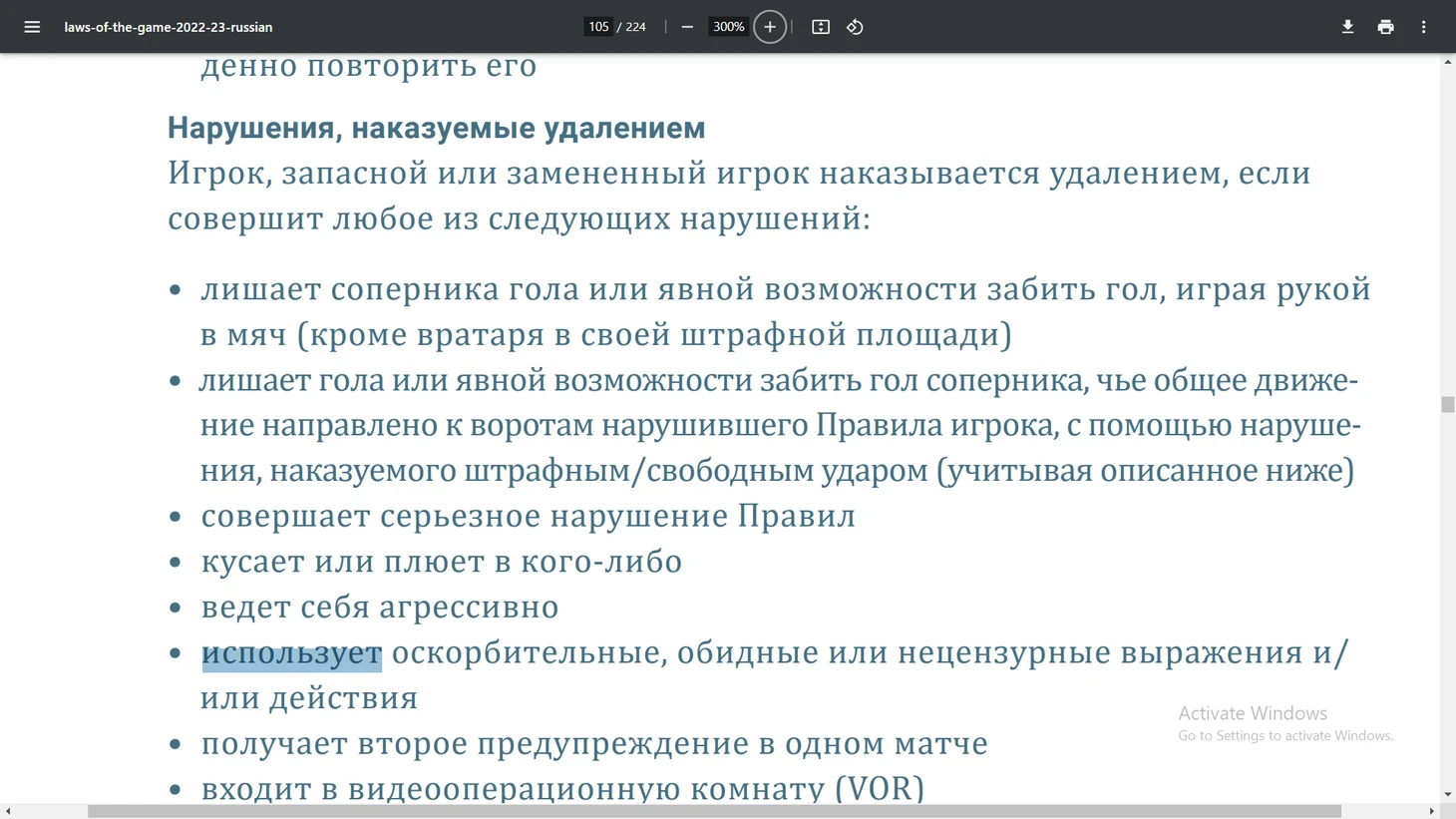This screenshot has height=819, width=1456.
Task: Zoom out with the minus button
Action: tap(687, 27)
